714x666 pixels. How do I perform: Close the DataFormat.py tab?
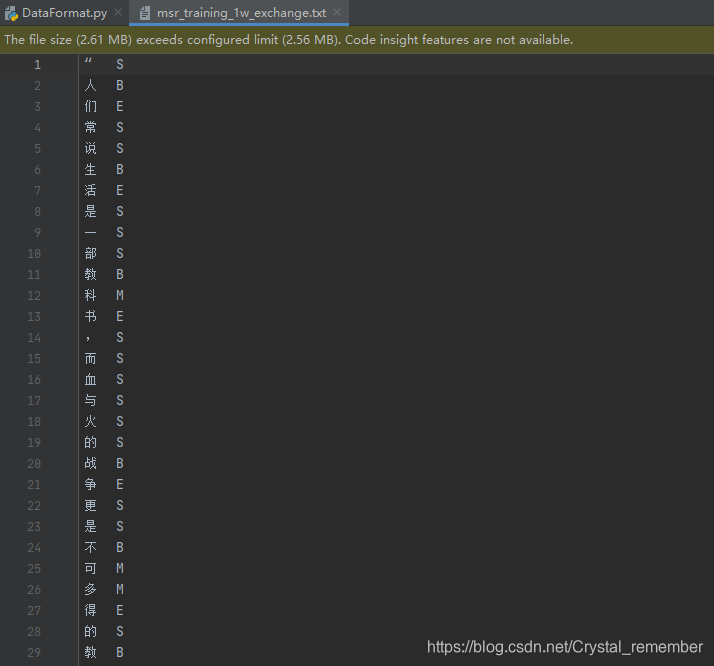[118, 12]
